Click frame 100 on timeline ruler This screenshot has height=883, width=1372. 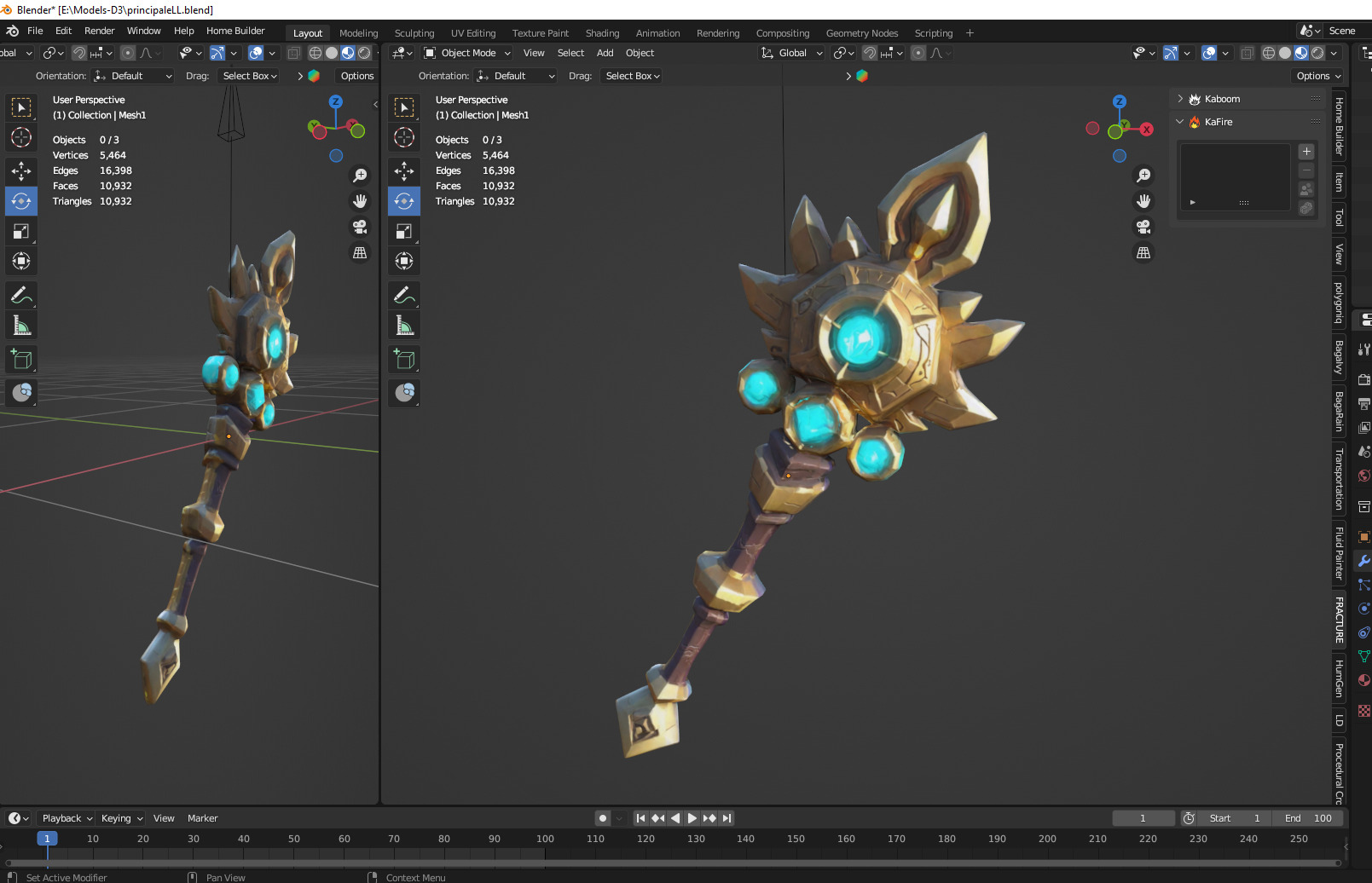[545, 839]
